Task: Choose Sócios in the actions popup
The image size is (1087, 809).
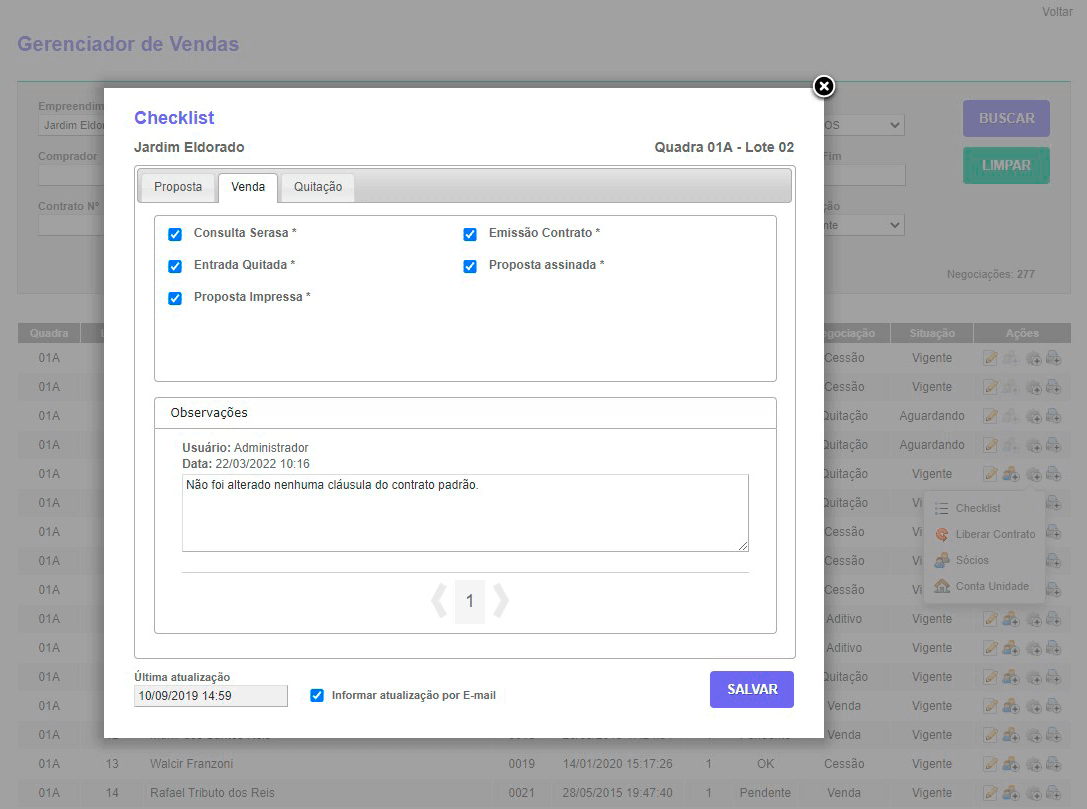Action: tap(971, 560)
